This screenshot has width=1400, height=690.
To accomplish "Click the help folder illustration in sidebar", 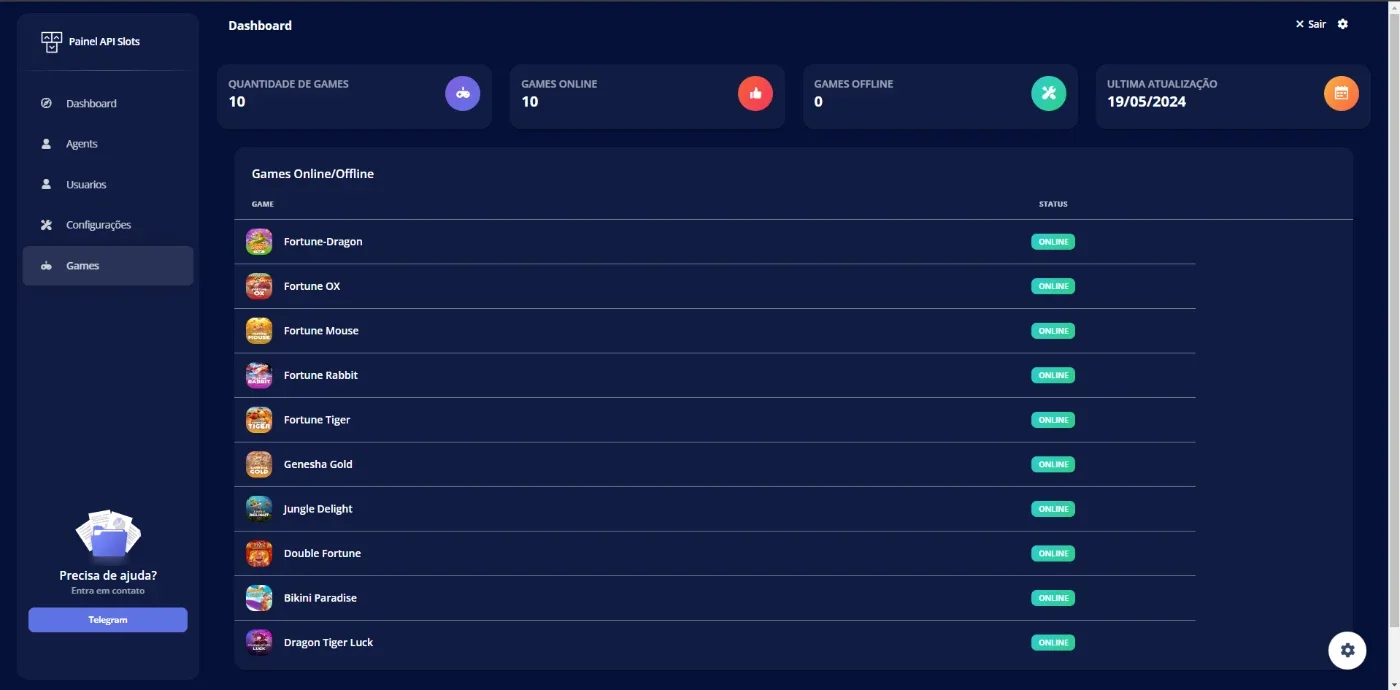I will coord(108,535).
